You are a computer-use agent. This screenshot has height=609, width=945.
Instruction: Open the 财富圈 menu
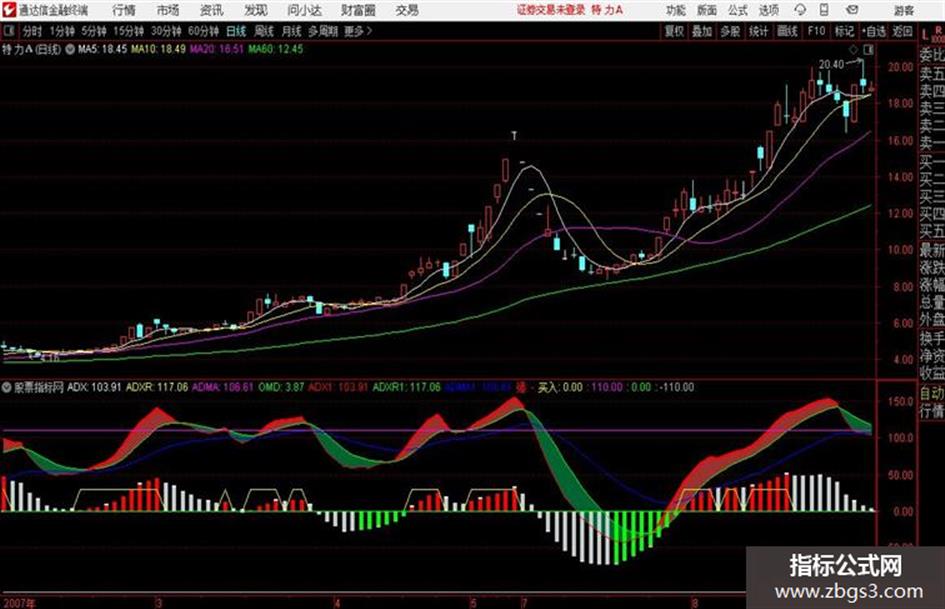(358, 10)
